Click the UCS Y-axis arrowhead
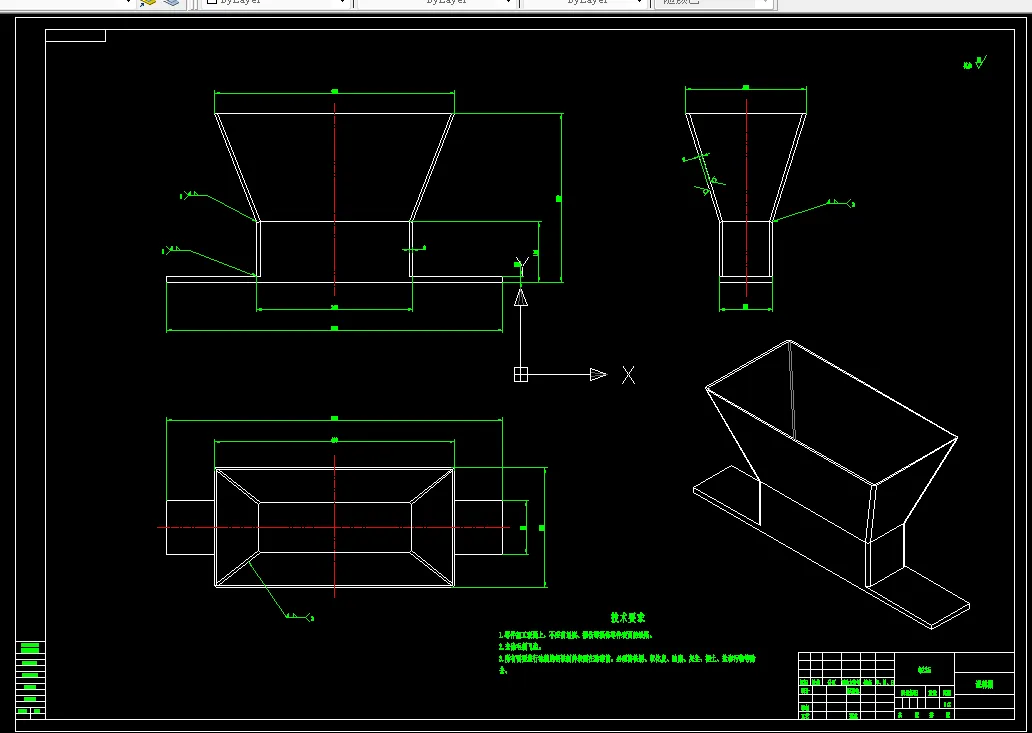This screenshot has width=1032, height=733. coord(521,298)
